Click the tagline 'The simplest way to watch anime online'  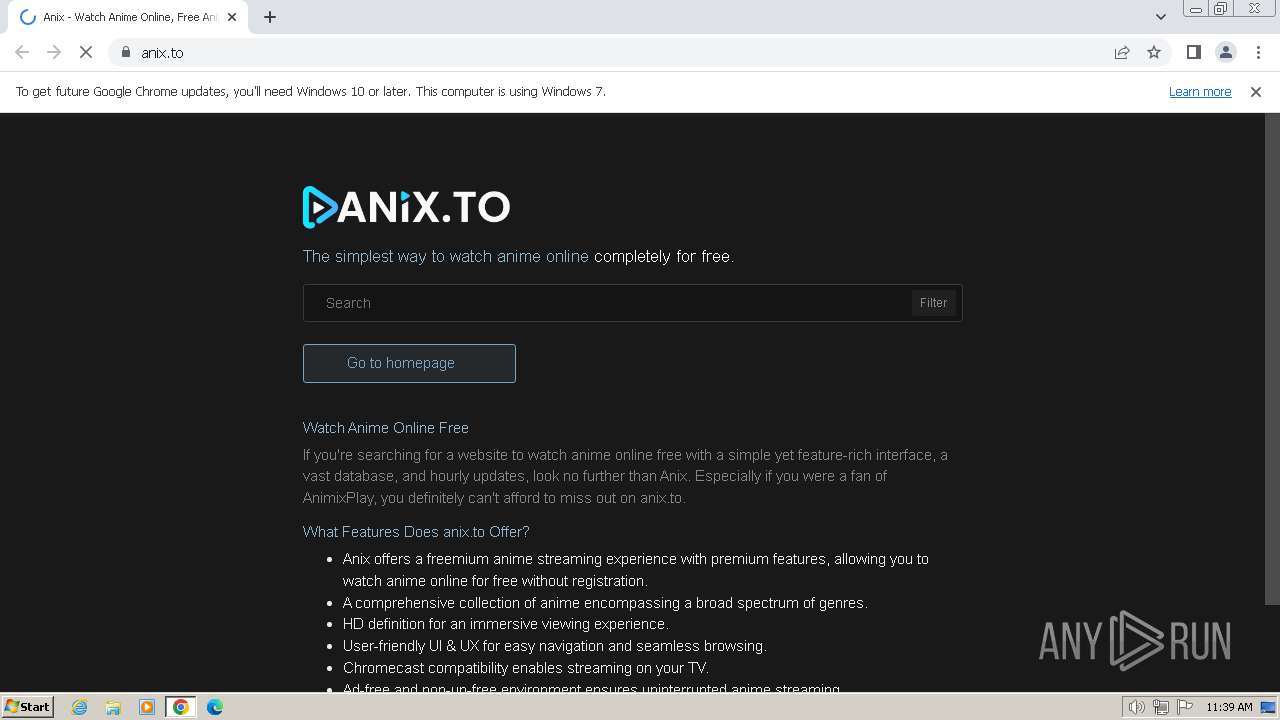pyautogui.click(x=446, y=256)
